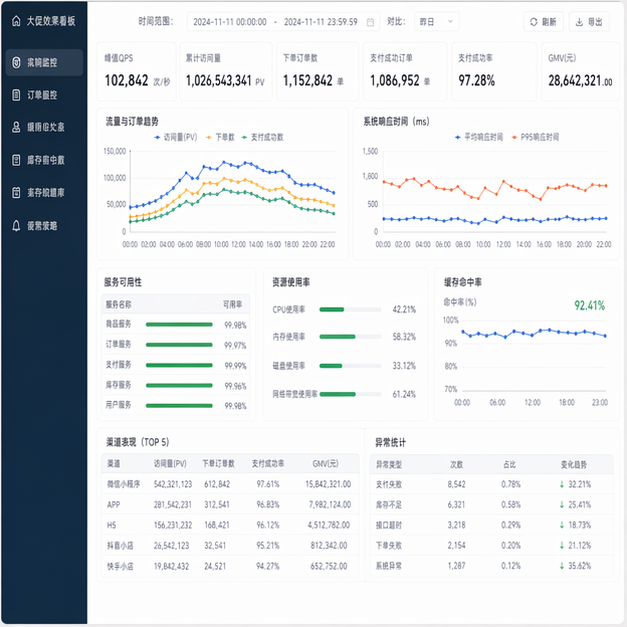Click the 接口超时 占比 0.29%
Screen dimensions: 627x627
pyautogui.click(x=511, y=525)
